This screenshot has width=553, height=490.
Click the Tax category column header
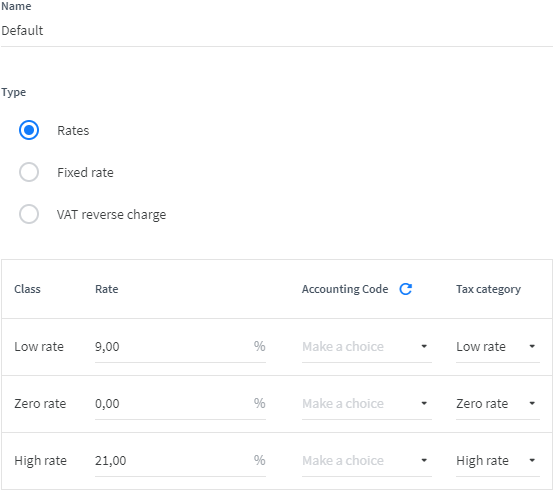(488, 289)
